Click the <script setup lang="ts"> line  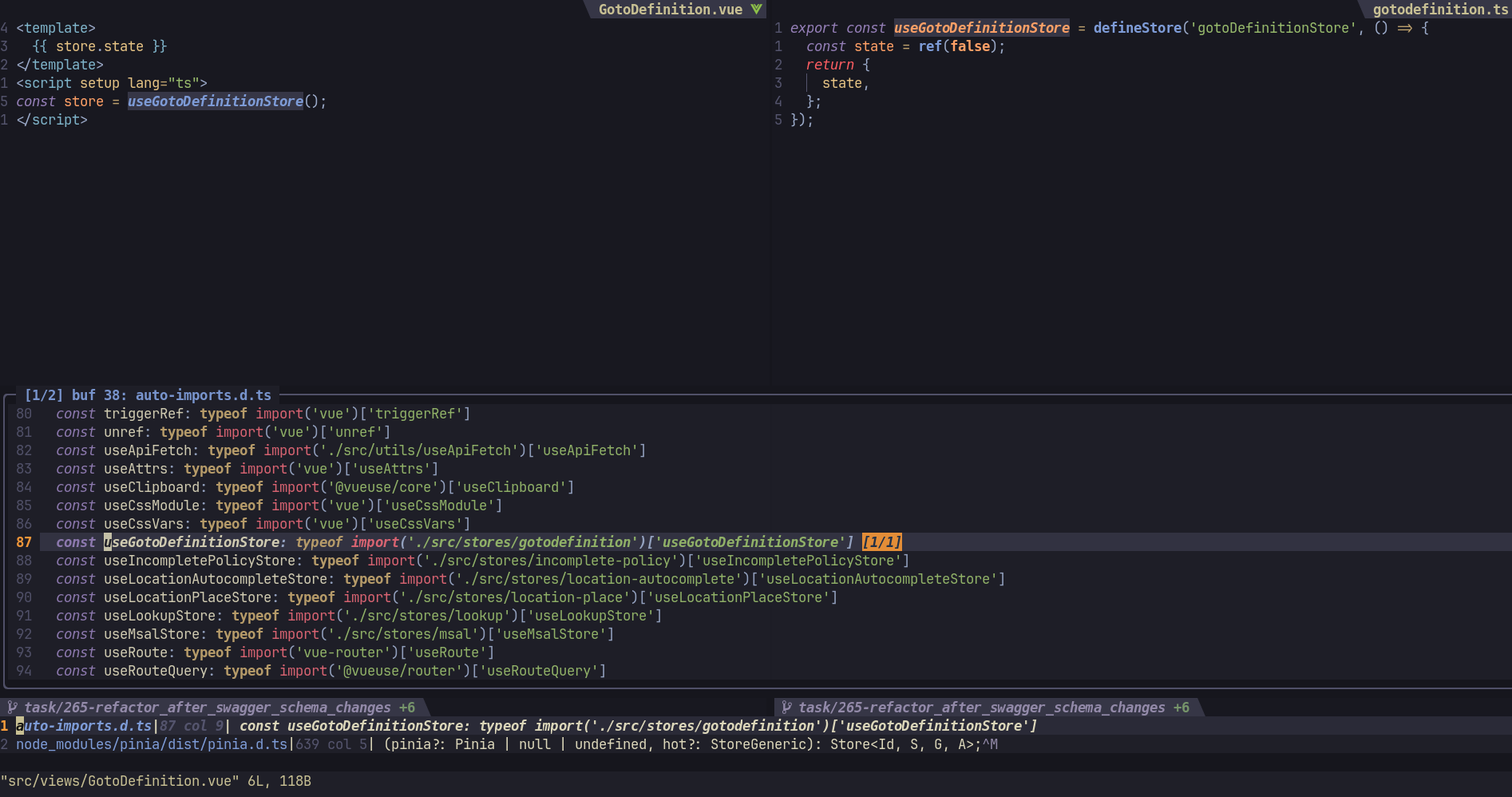[x=112, y=83]
